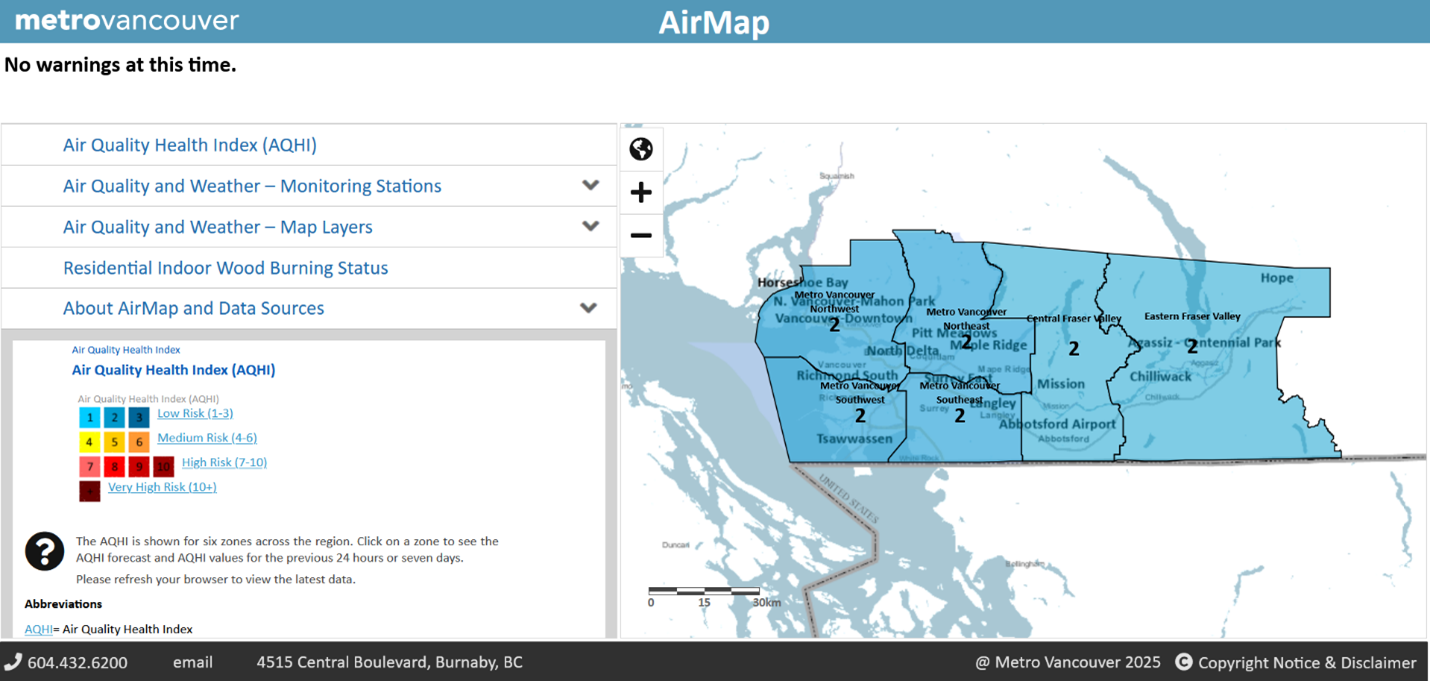
Task: Click the Very High Risk color swatch
Action: pos(89,490)
